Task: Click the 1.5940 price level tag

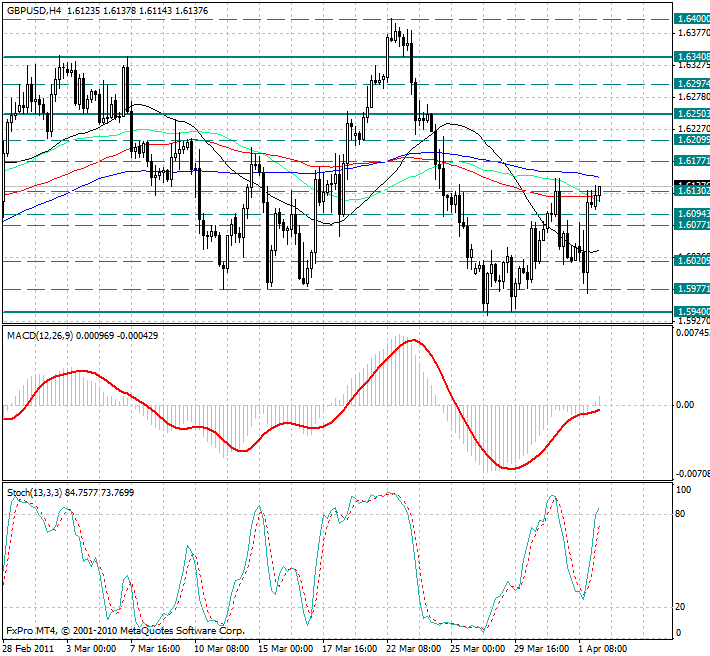Action: click(x=692, y=311)
